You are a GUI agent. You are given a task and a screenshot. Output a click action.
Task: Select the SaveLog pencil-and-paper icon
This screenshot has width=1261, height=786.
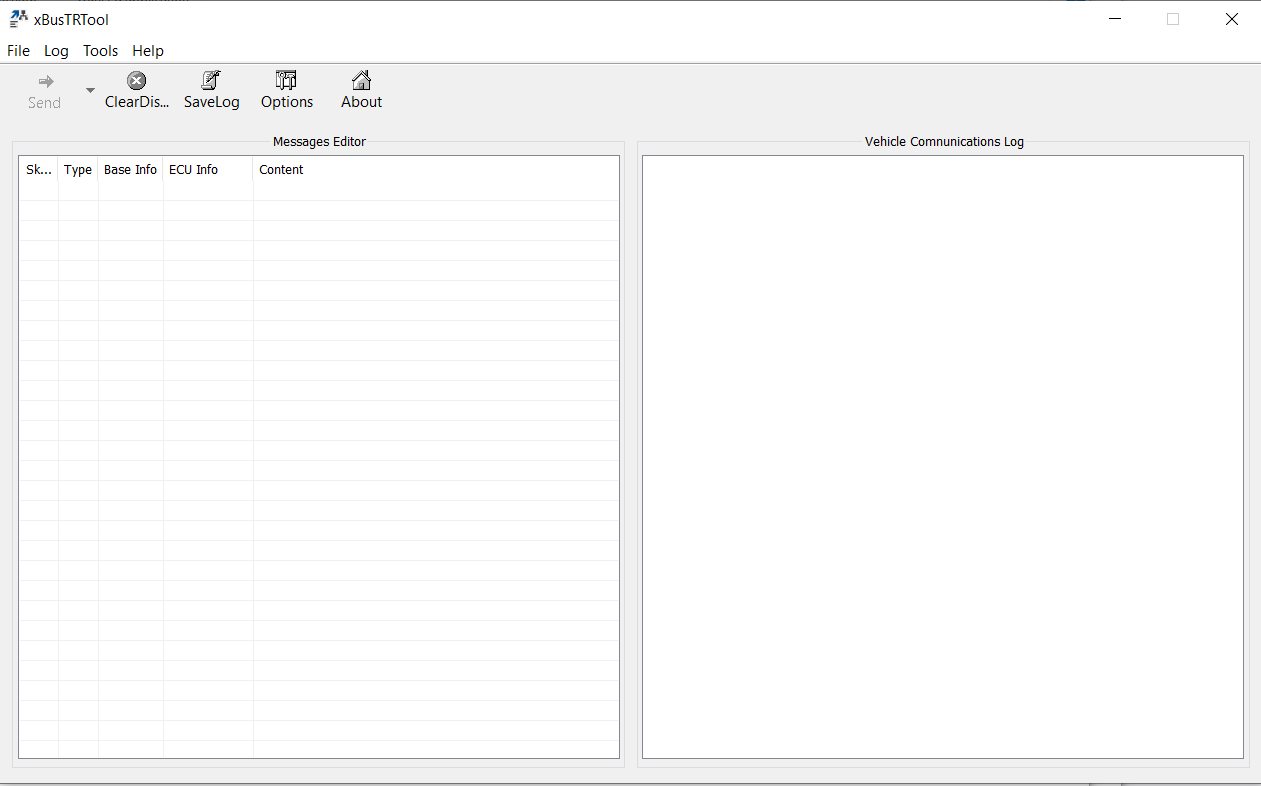211,80
